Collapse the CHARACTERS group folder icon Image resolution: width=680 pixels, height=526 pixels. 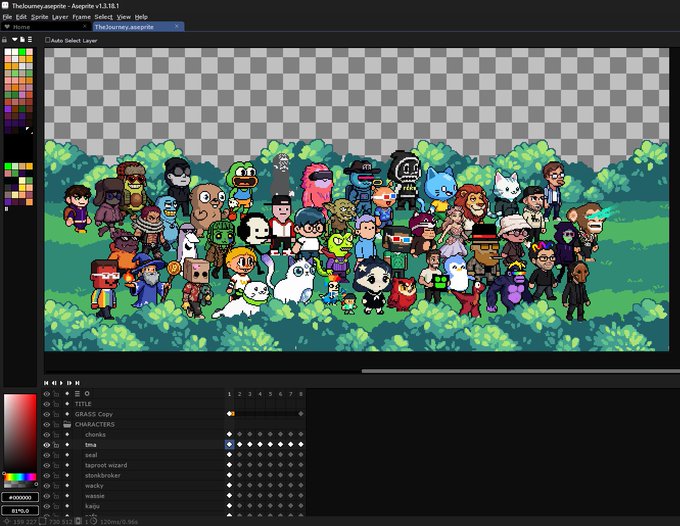[67, 425]
